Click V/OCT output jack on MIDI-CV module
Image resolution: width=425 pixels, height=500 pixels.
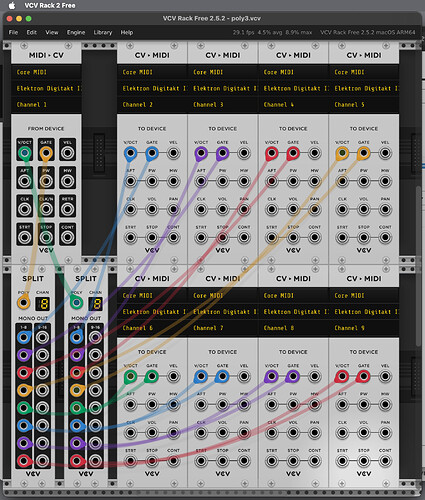point(25,153)
